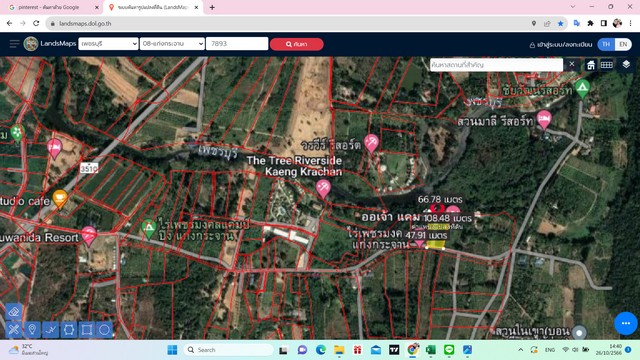
Task: Select the polyline drawing tool
Action: (x=51, y=329)
